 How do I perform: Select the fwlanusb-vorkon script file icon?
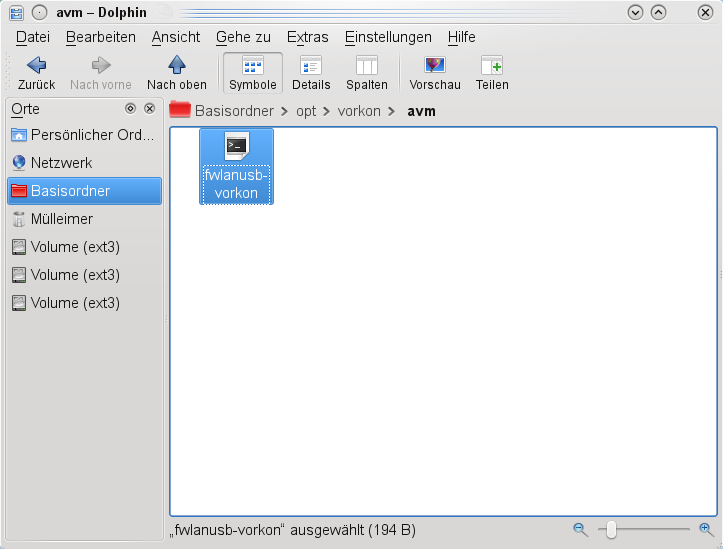click(x=237, y=146)
